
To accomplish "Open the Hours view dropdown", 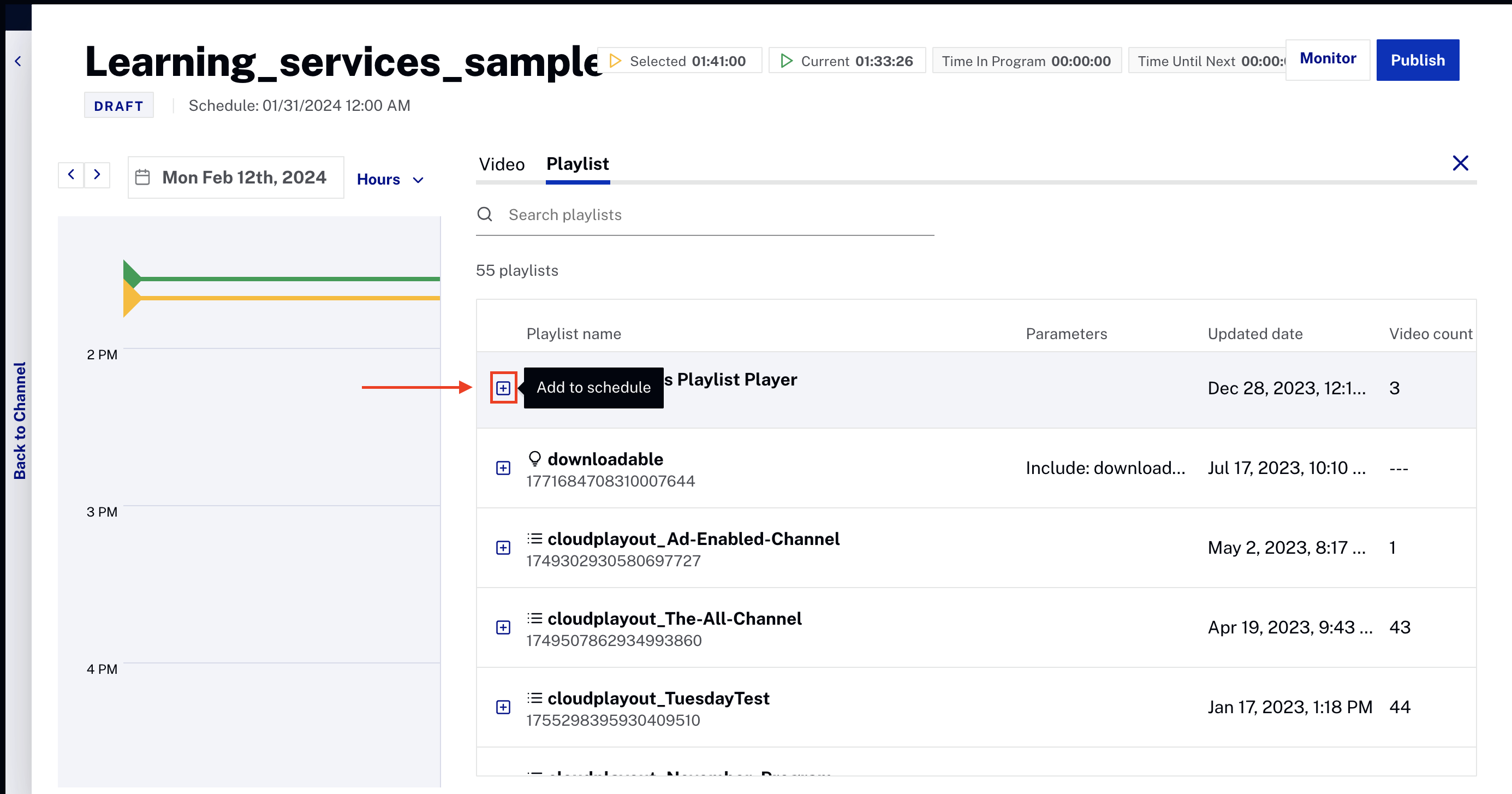I will coord(390,179).
